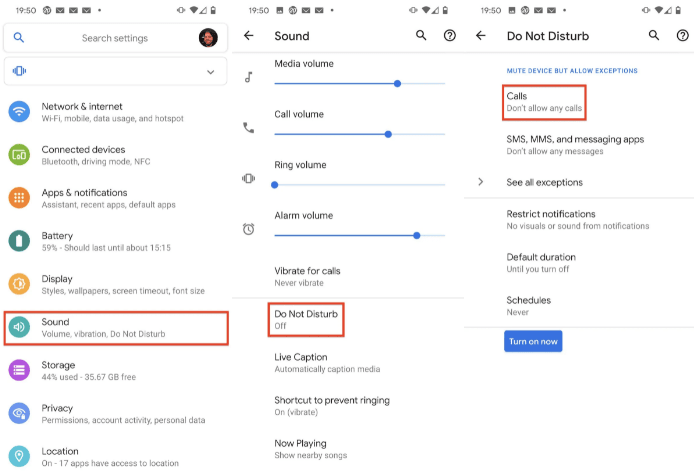Go back from the Sound screen
The height and width of the screenshot is (475, 694).
(x=249, y=35)
